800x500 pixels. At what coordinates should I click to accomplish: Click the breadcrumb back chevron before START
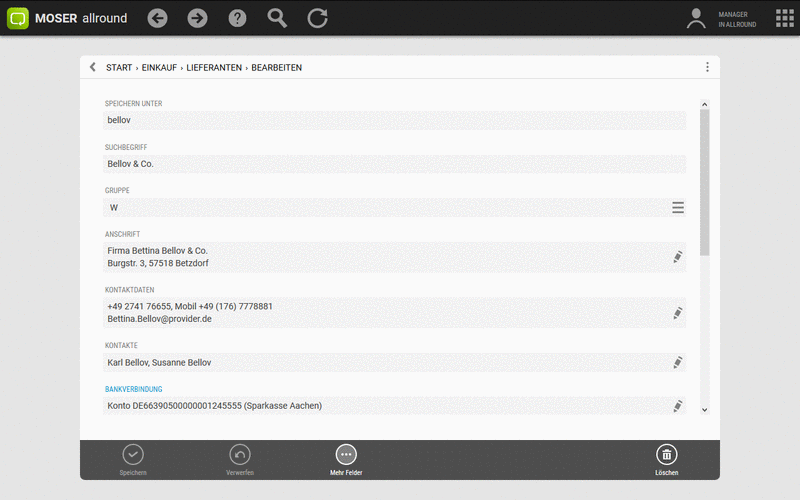click(92, 67)
